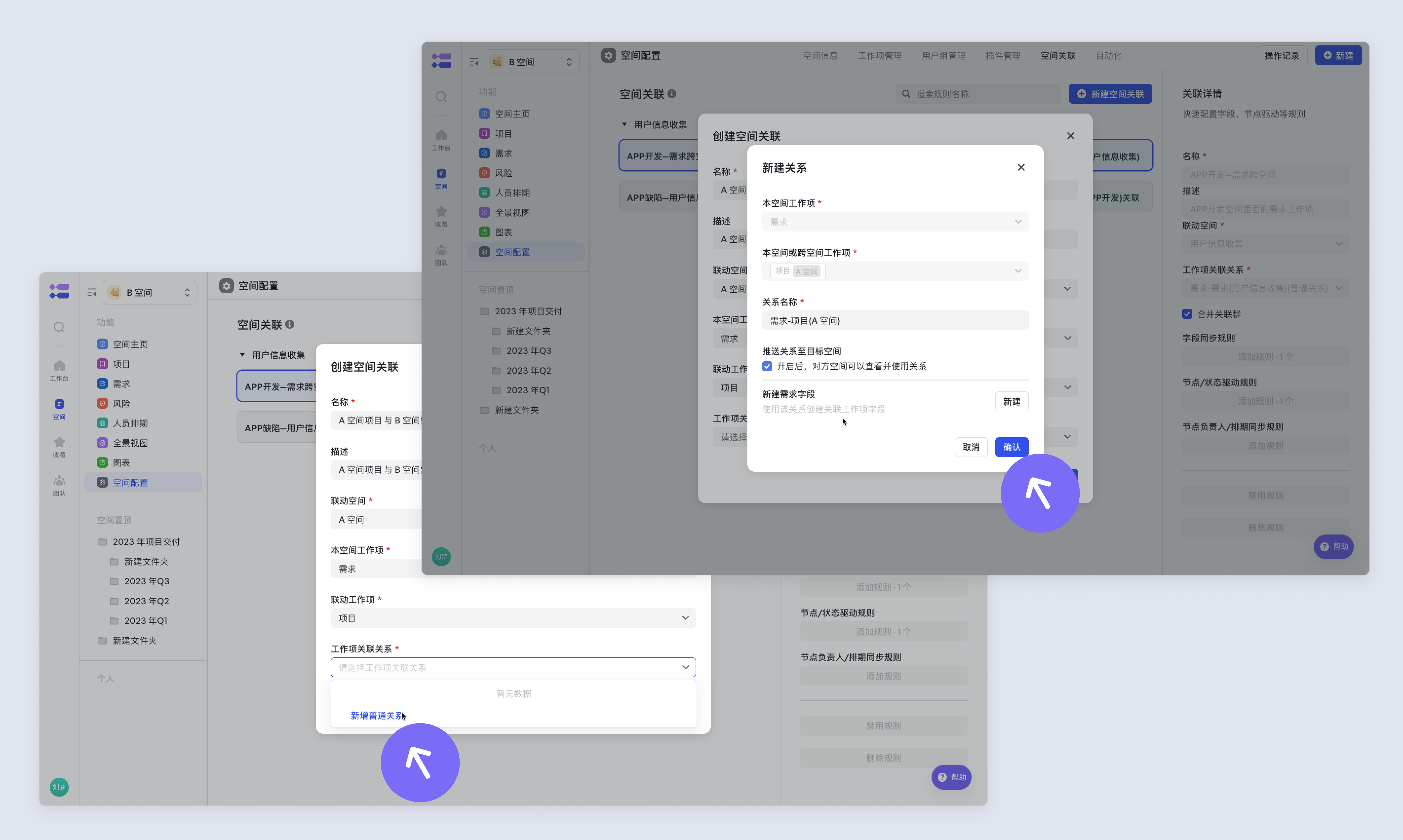Collapse the sidebar in the back window

click(92, 292)
